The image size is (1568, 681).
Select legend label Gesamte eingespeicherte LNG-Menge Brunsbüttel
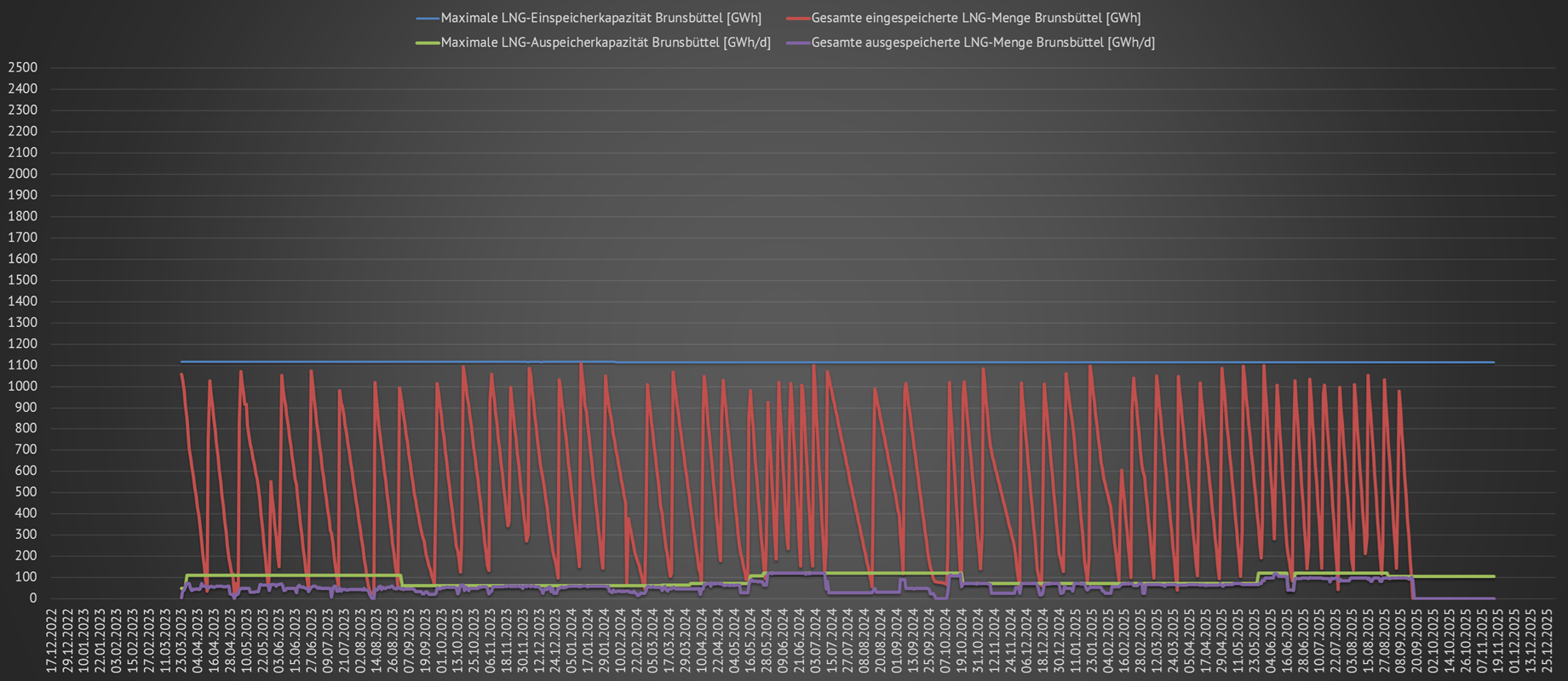tap(975, 18)
